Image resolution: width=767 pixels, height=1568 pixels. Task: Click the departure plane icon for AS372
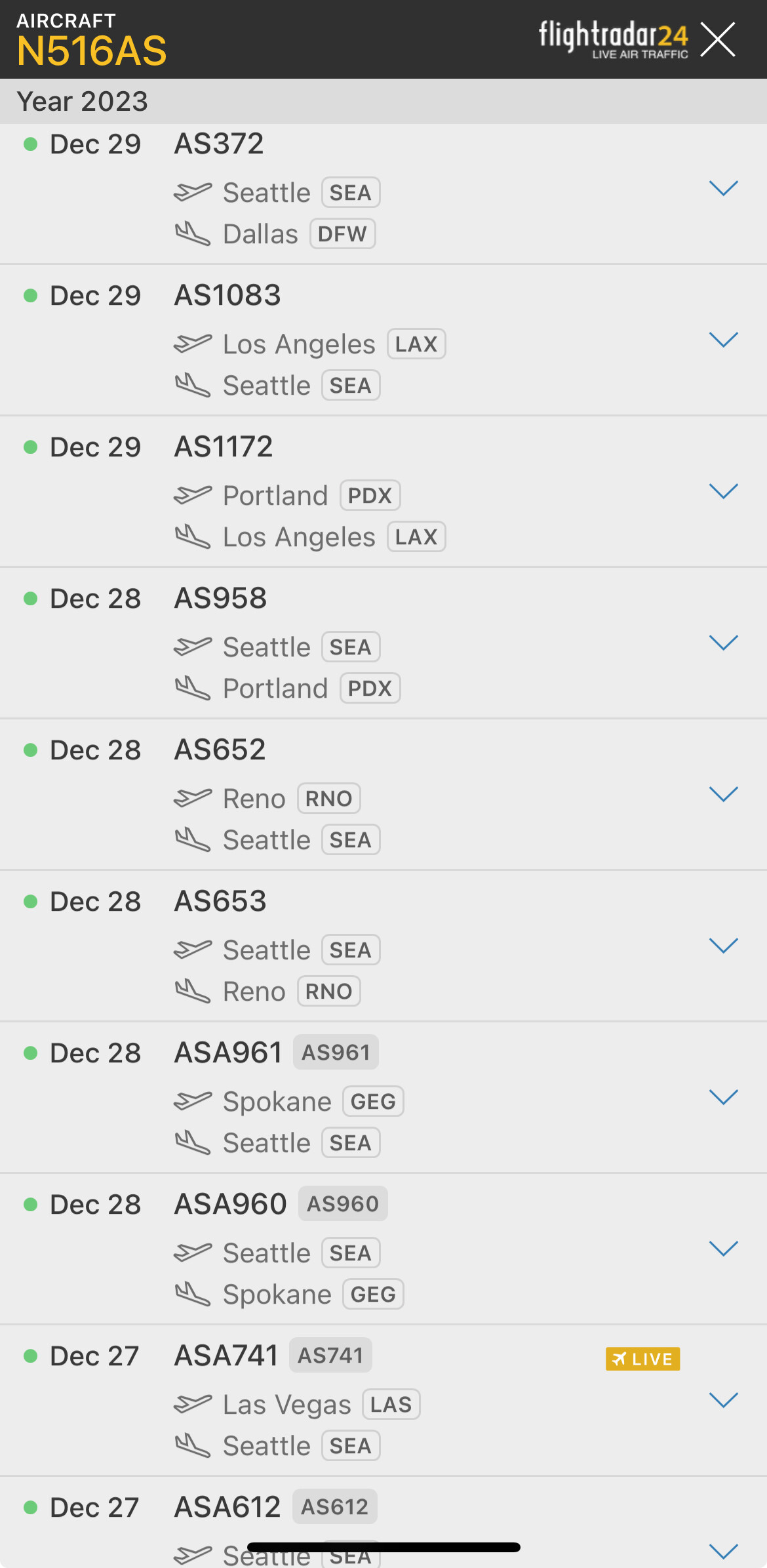193,192
